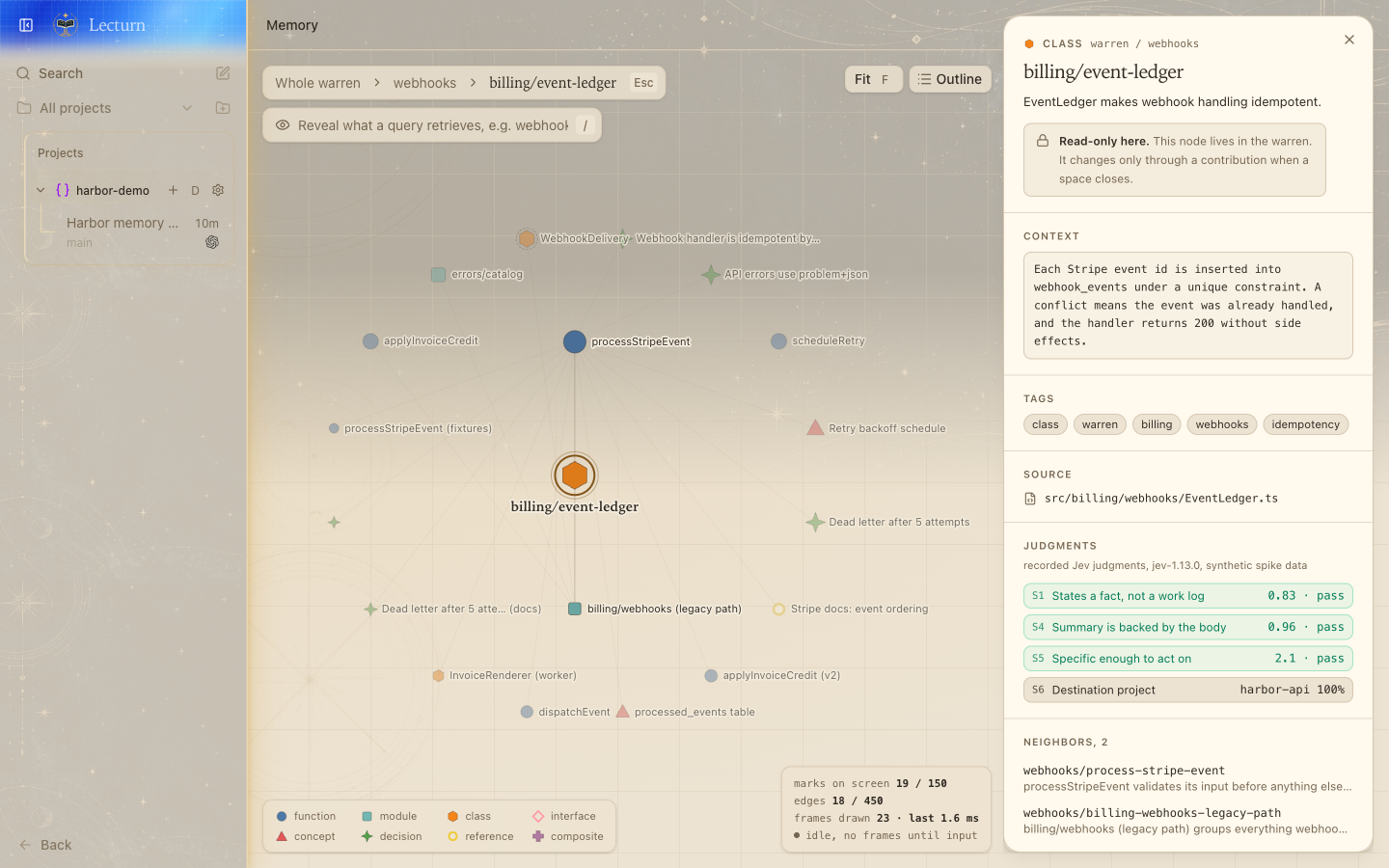The height and width of the screenshot is (868, 1389).
Task: Select the idempotency tag
Action: coord(1306,424)
